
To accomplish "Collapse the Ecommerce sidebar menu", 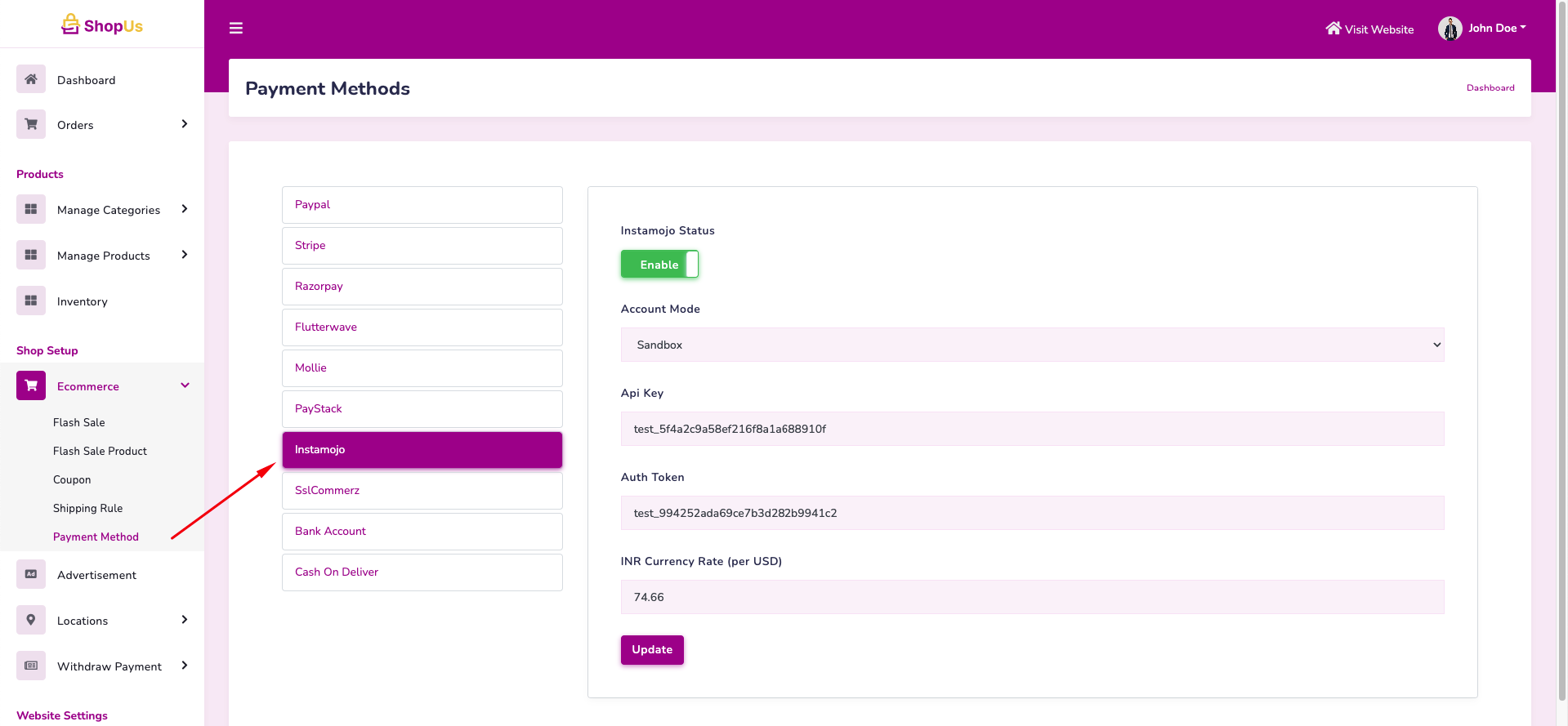I will pyautogui.click(x=185, y=385).
